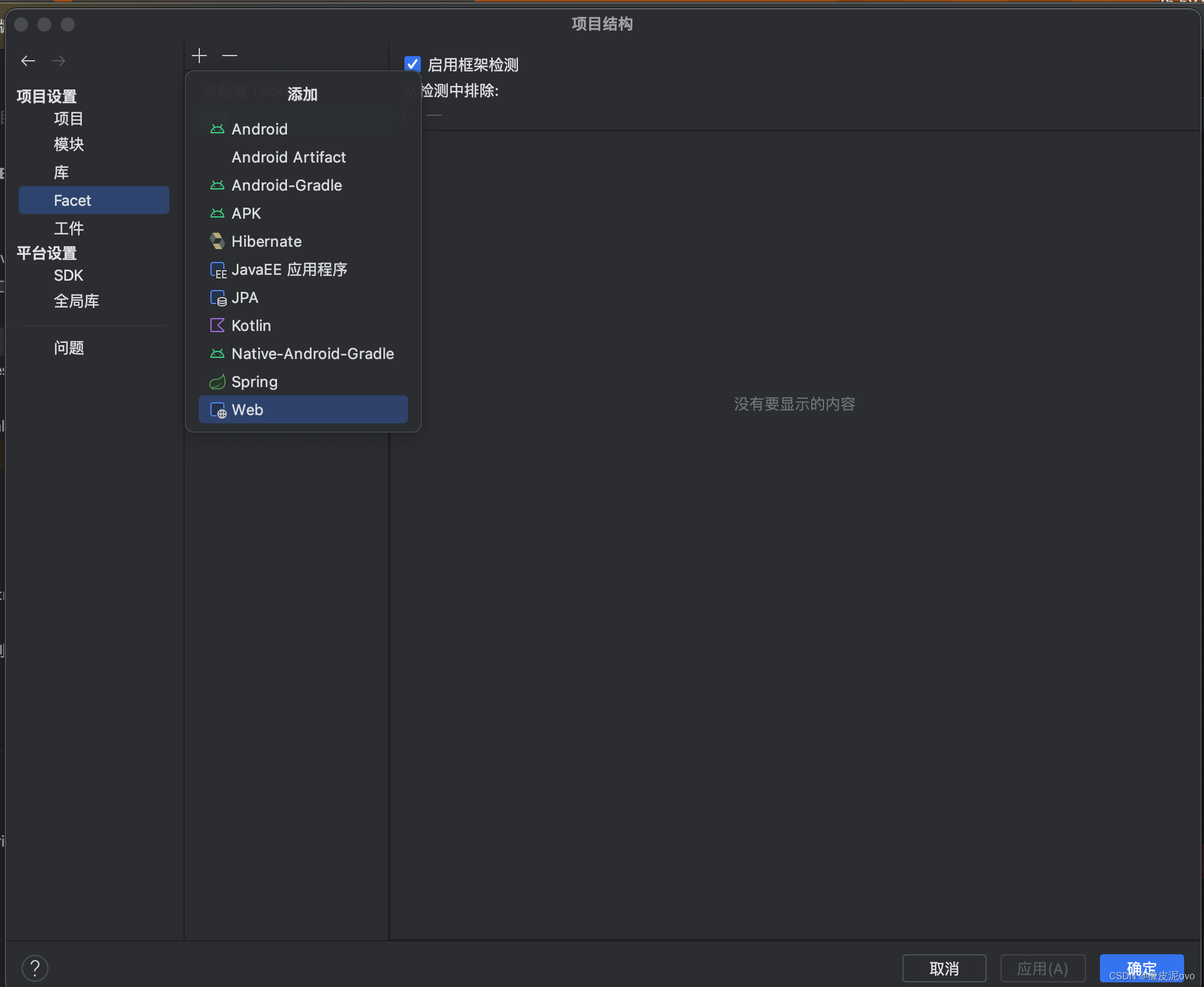Select Spring facet entry

[x=303, y=381]
